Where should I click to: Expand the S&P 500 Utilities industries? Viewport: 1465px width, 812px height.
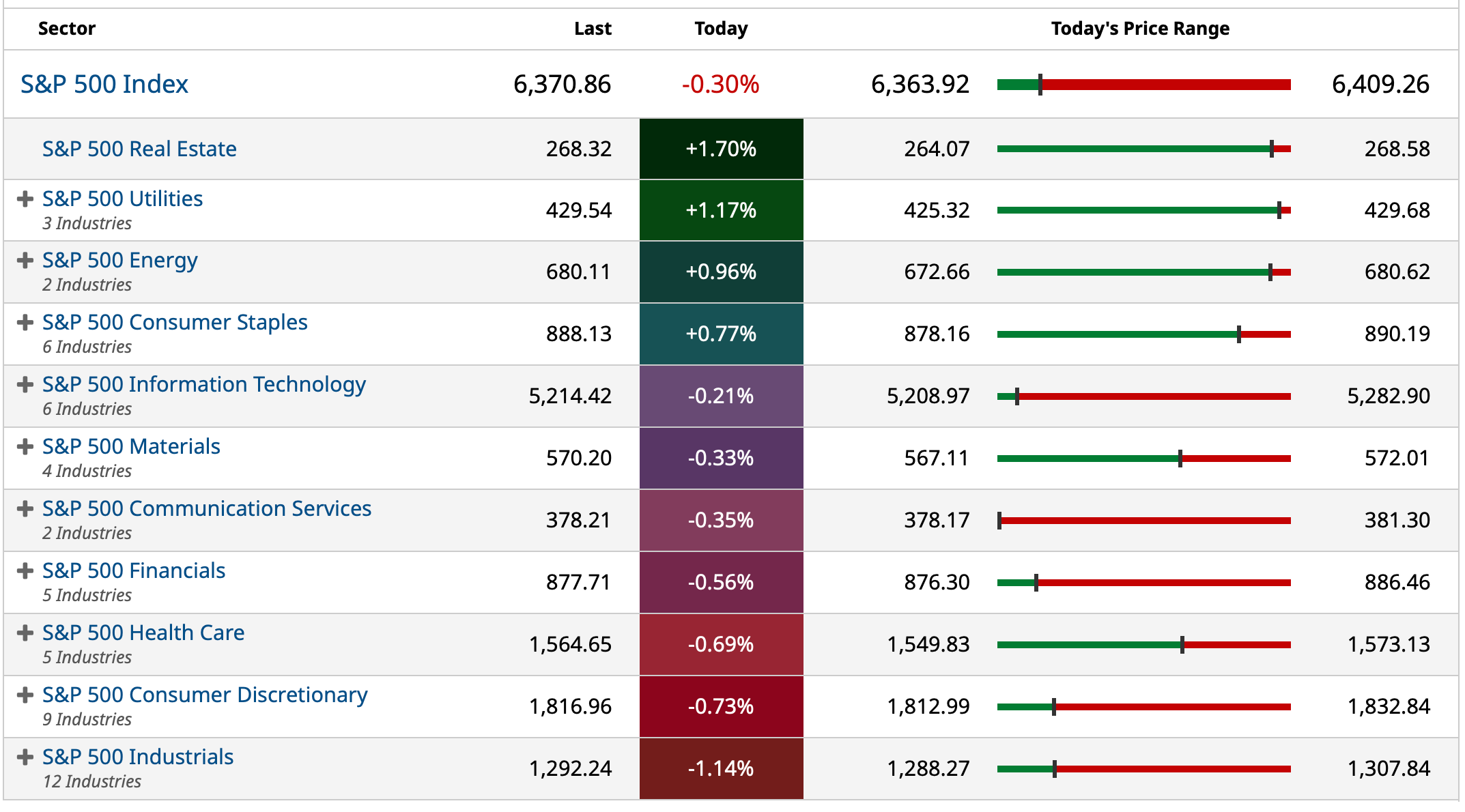[x=25, y=199]
